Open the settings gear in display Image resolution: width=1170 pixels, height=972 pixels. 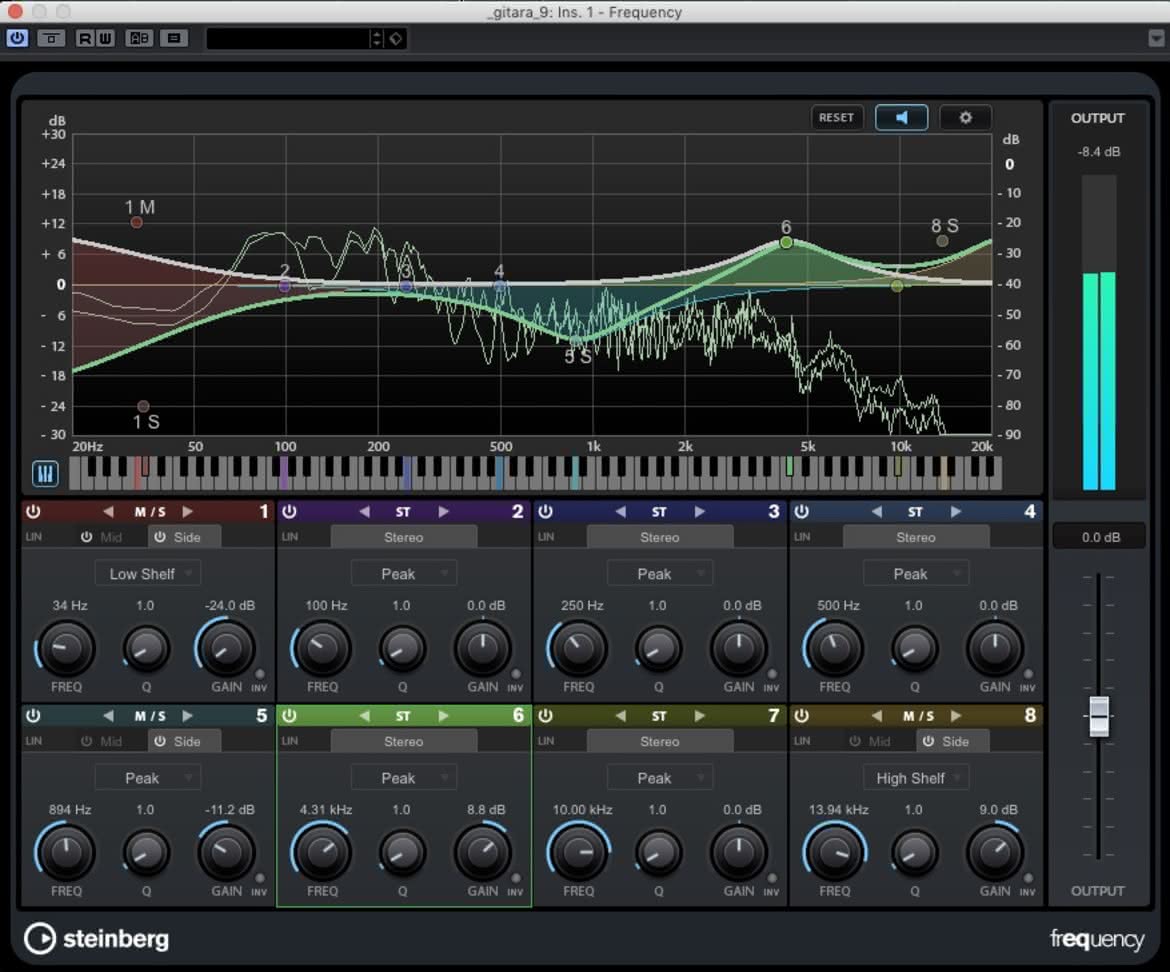coord(965,117)
